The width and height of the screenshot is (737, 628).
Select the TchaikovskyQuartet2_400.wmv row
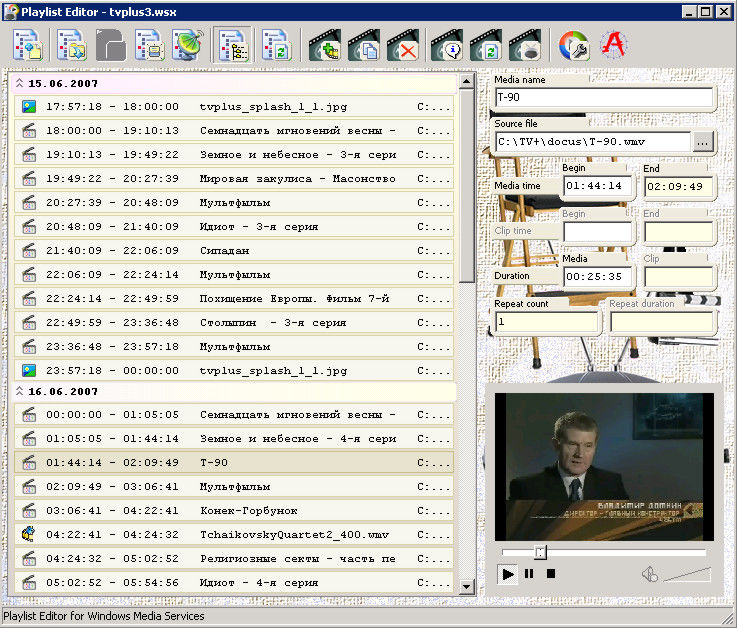click(x=234, y=534)
